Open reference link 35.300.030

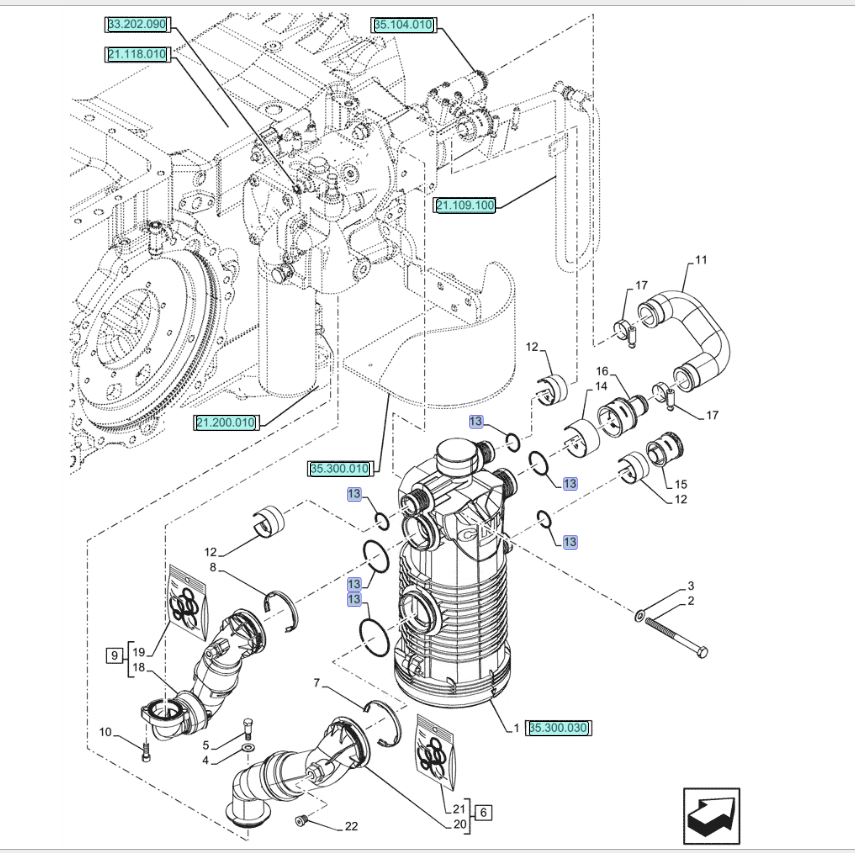point(559,728)
